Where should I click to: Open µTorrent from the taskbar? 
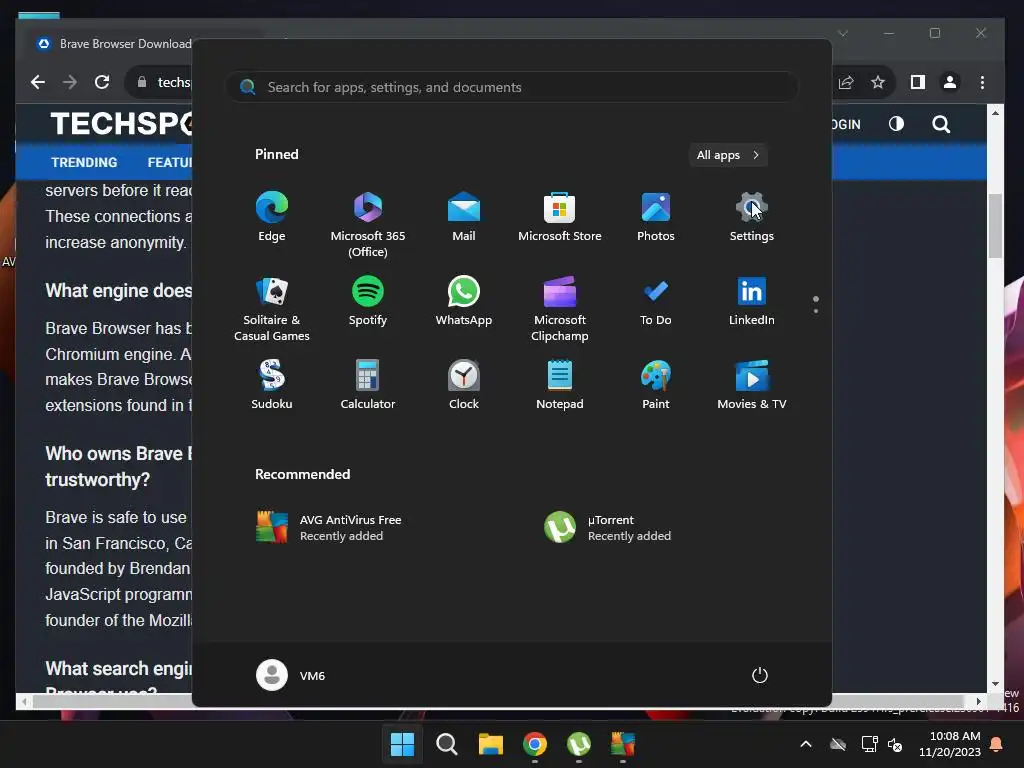(579, 744)
